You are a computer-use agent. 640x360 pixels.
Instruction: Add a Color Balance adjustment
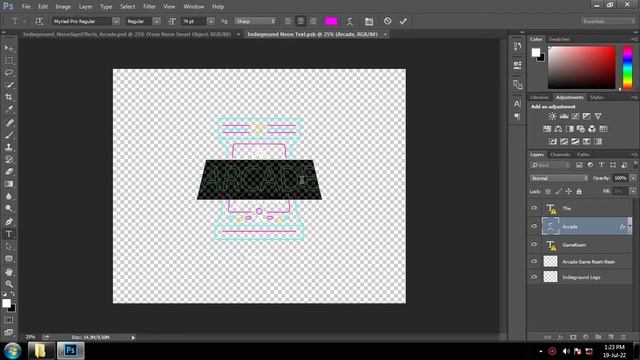(x=558, y=129)
